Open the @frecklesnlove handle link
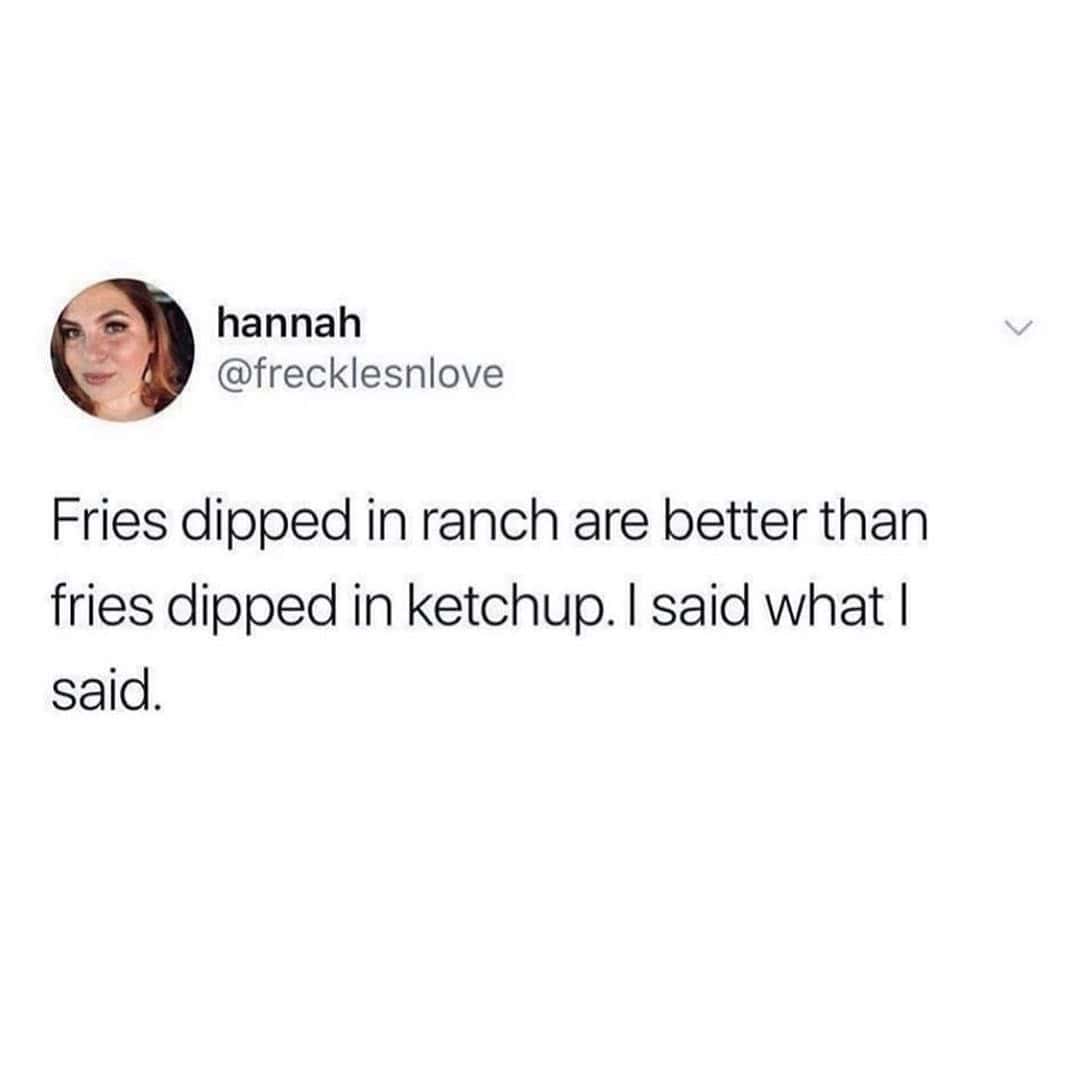 pyautogui.click(x=360, y=374)
